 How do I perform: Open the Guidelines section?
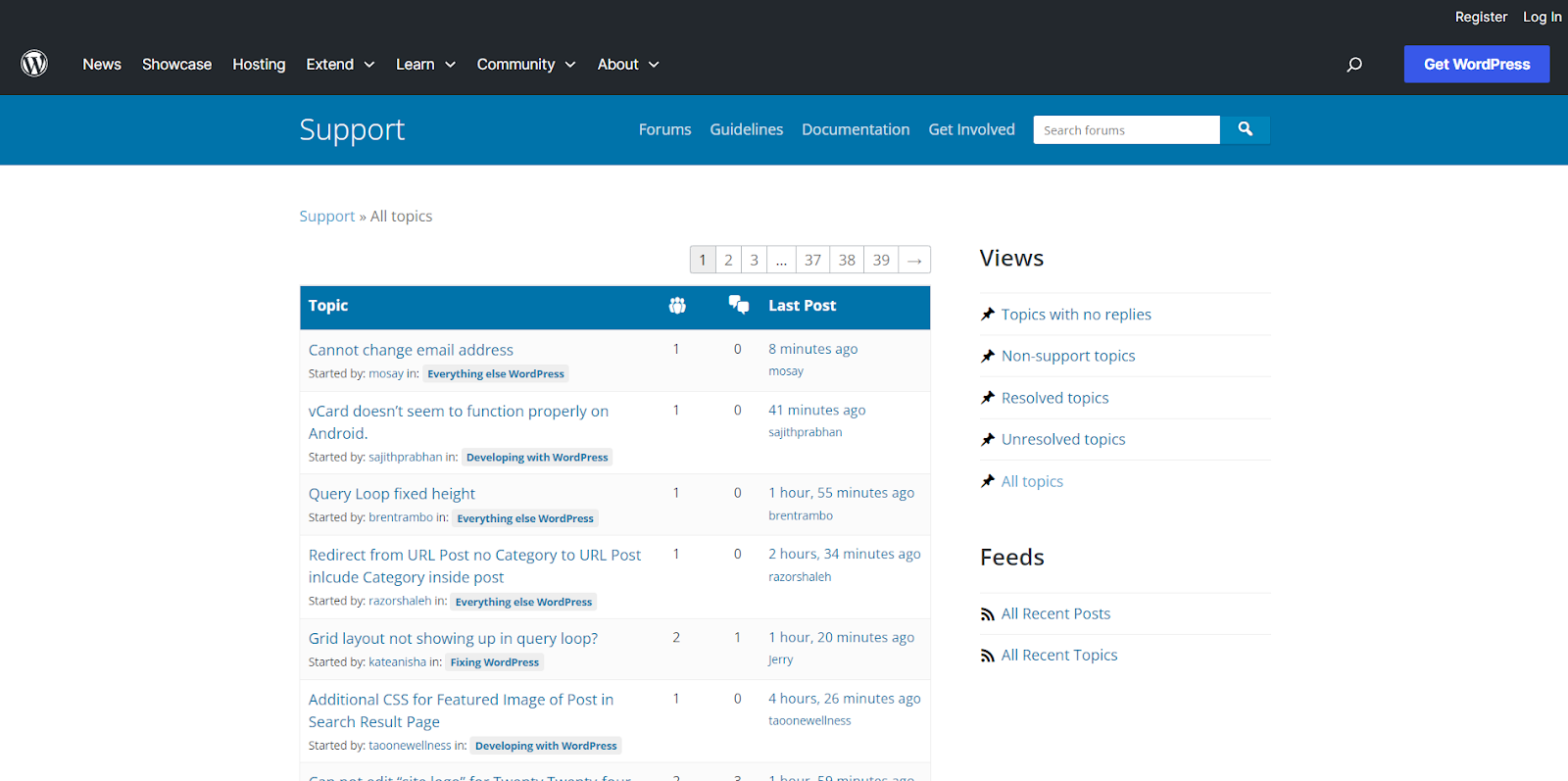point(747,129)
